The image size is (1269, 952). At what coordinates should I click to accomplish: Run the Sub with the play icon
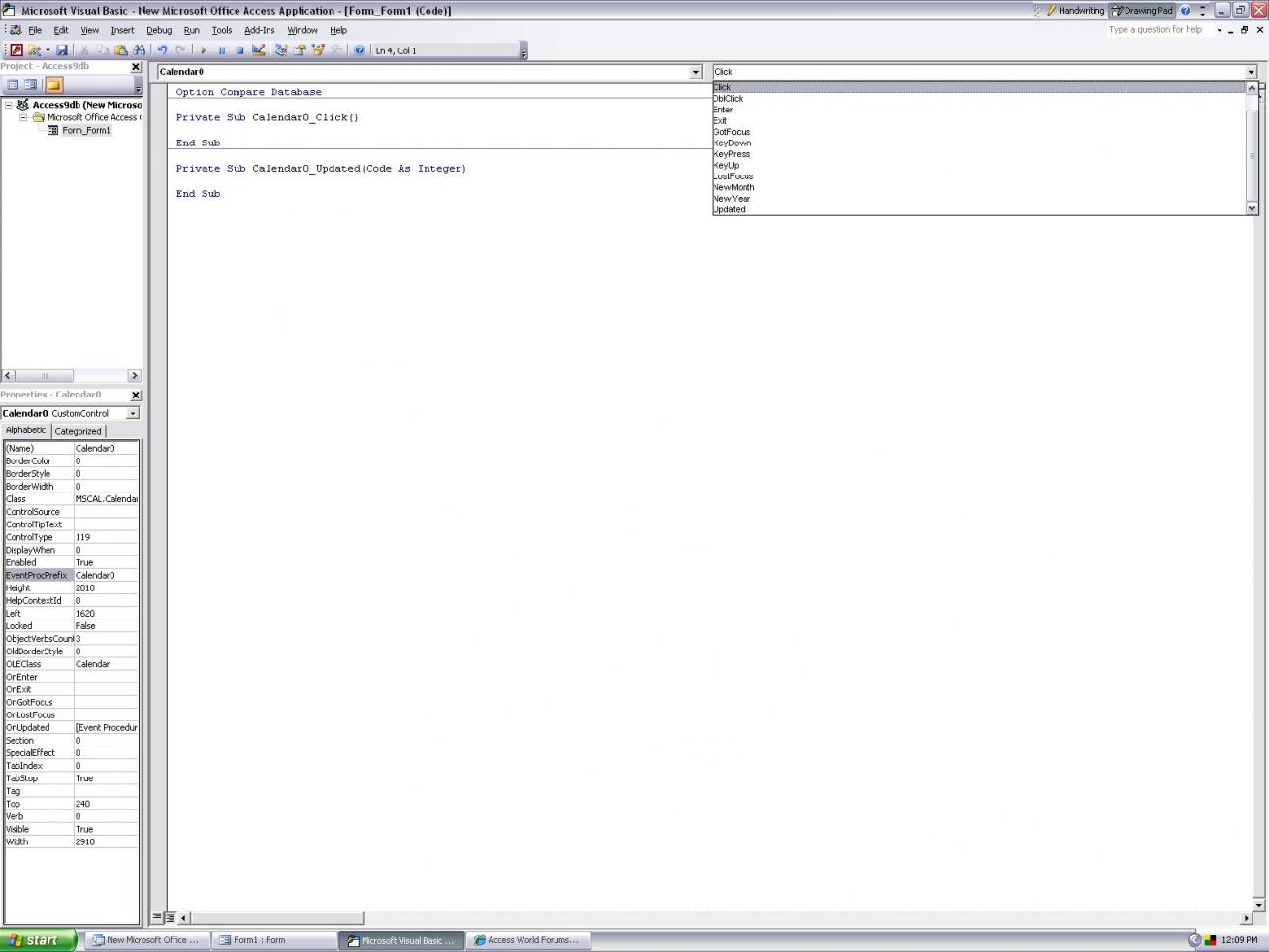(x=204, y=50)
